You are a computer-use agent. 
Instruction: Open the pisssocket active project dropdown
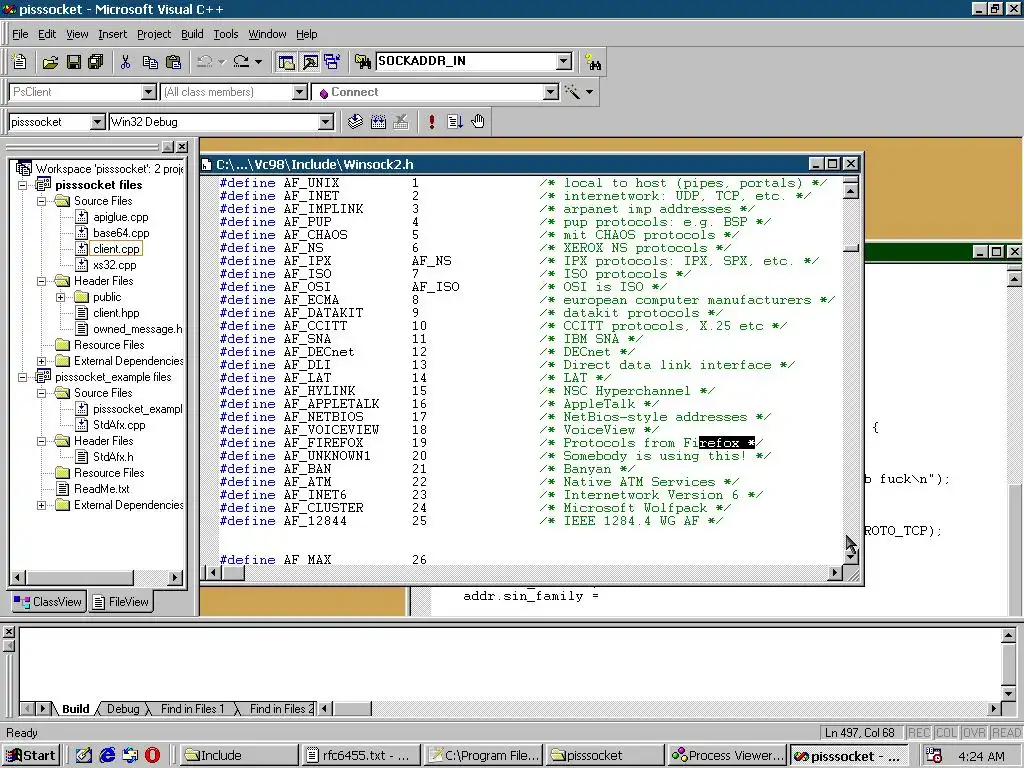[97, 122]
